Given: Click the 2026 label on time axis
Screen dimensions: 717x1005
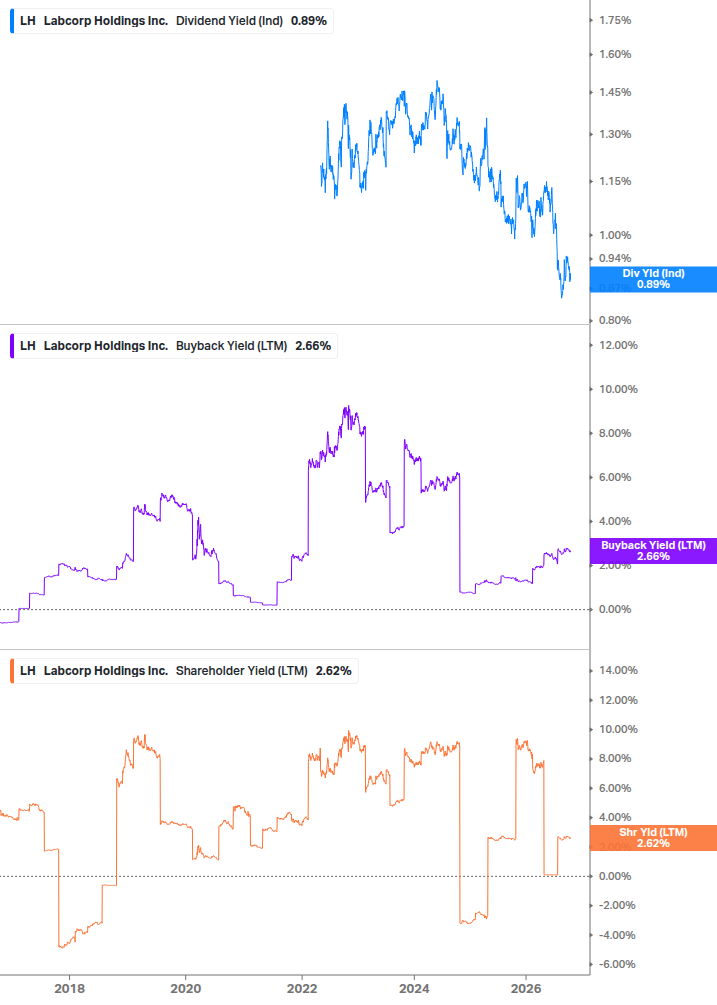Looking at the screenshot, I should coord(526,989).
